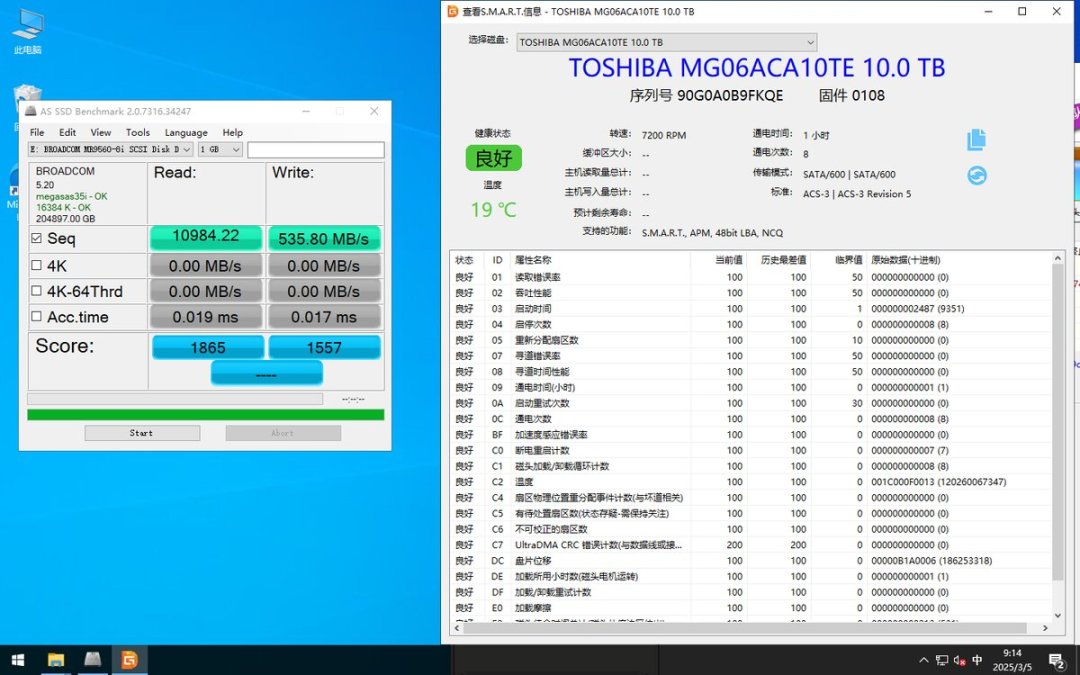Viewport: 1080px width, 675px height.
Task: Enable the 4K test checkbox
Action: pos(37,265)
